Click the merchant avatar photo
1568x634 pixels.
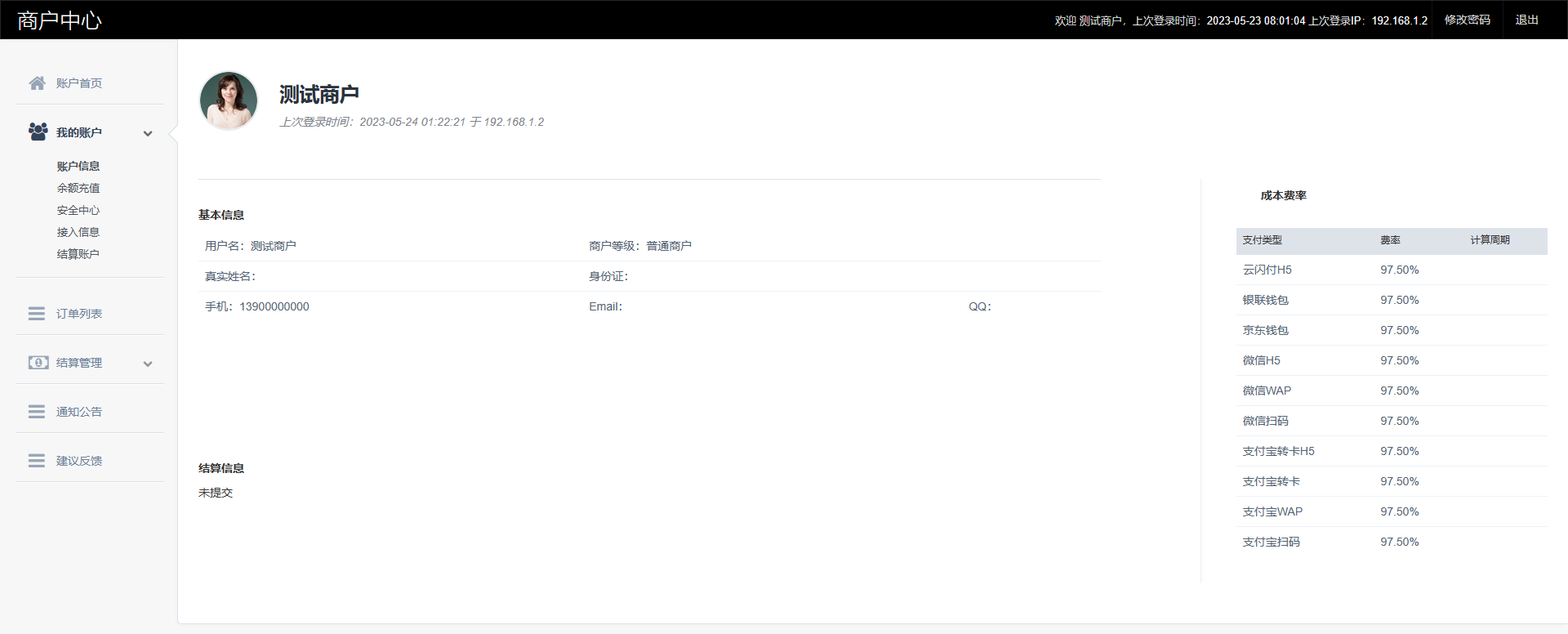point(229,100)
